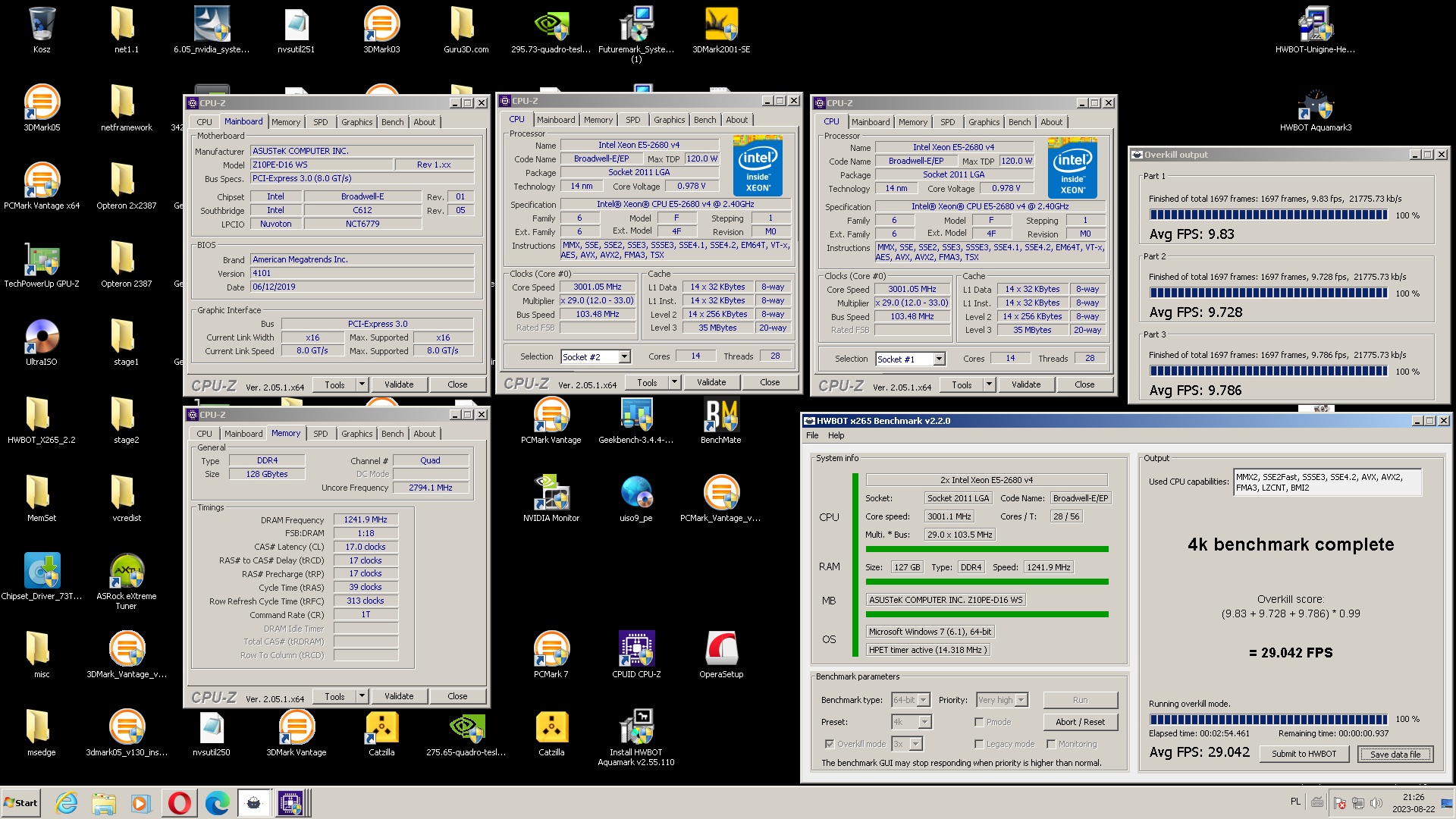Screen dimensions: 1456x819
Task: Expand Benchmark type 64-bit dropdown
Action: [x=924, y=700]
